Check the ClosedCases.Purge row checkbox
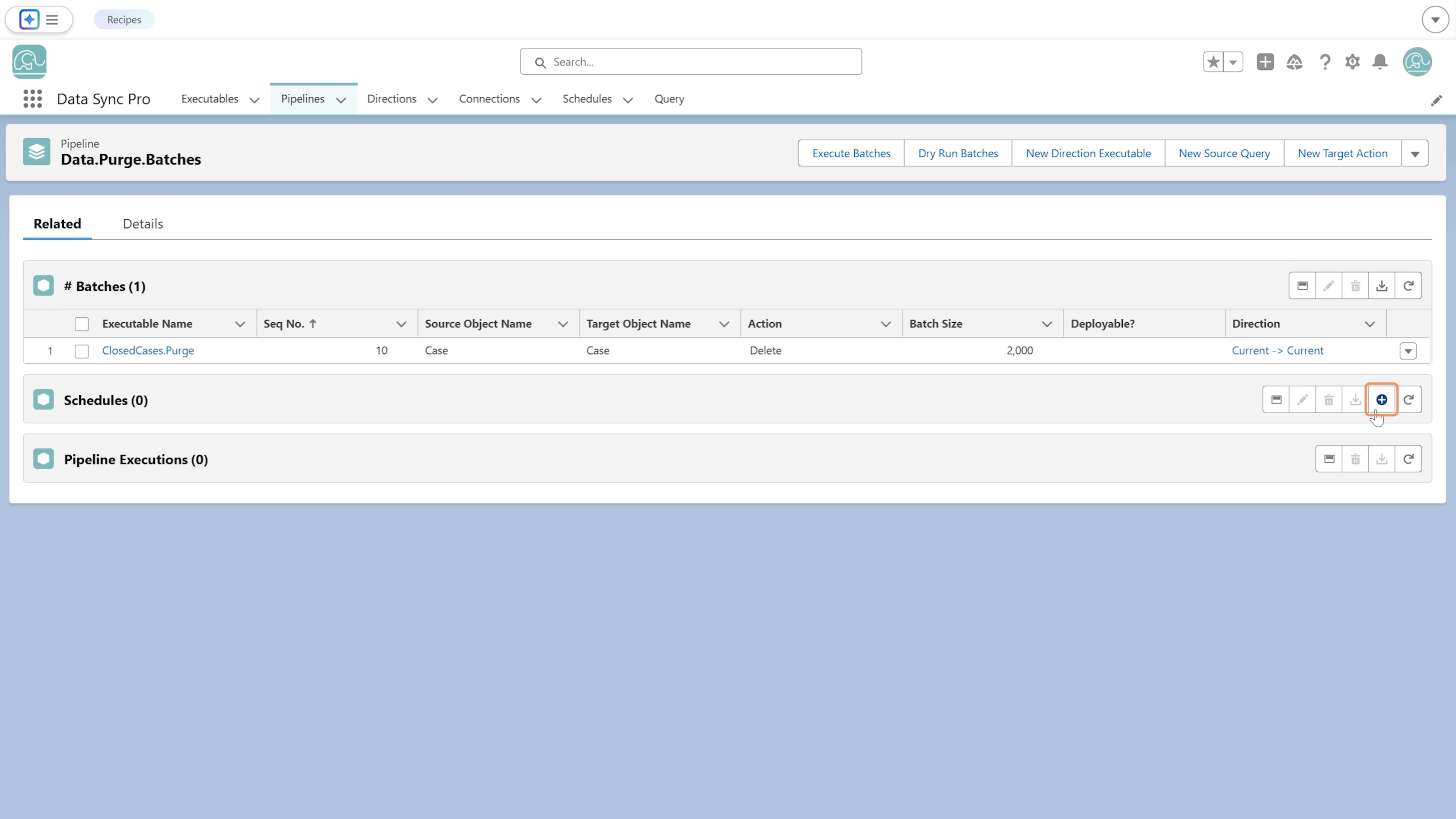Viewport: 1456px width, 819px height. pyautogui.click(x=82, y=351)
